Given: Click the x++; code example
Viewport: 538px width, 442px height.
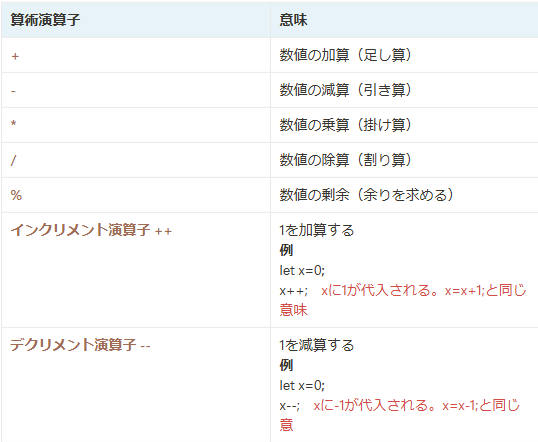Looking at the screenshot, I should click(x=293, y=291).
